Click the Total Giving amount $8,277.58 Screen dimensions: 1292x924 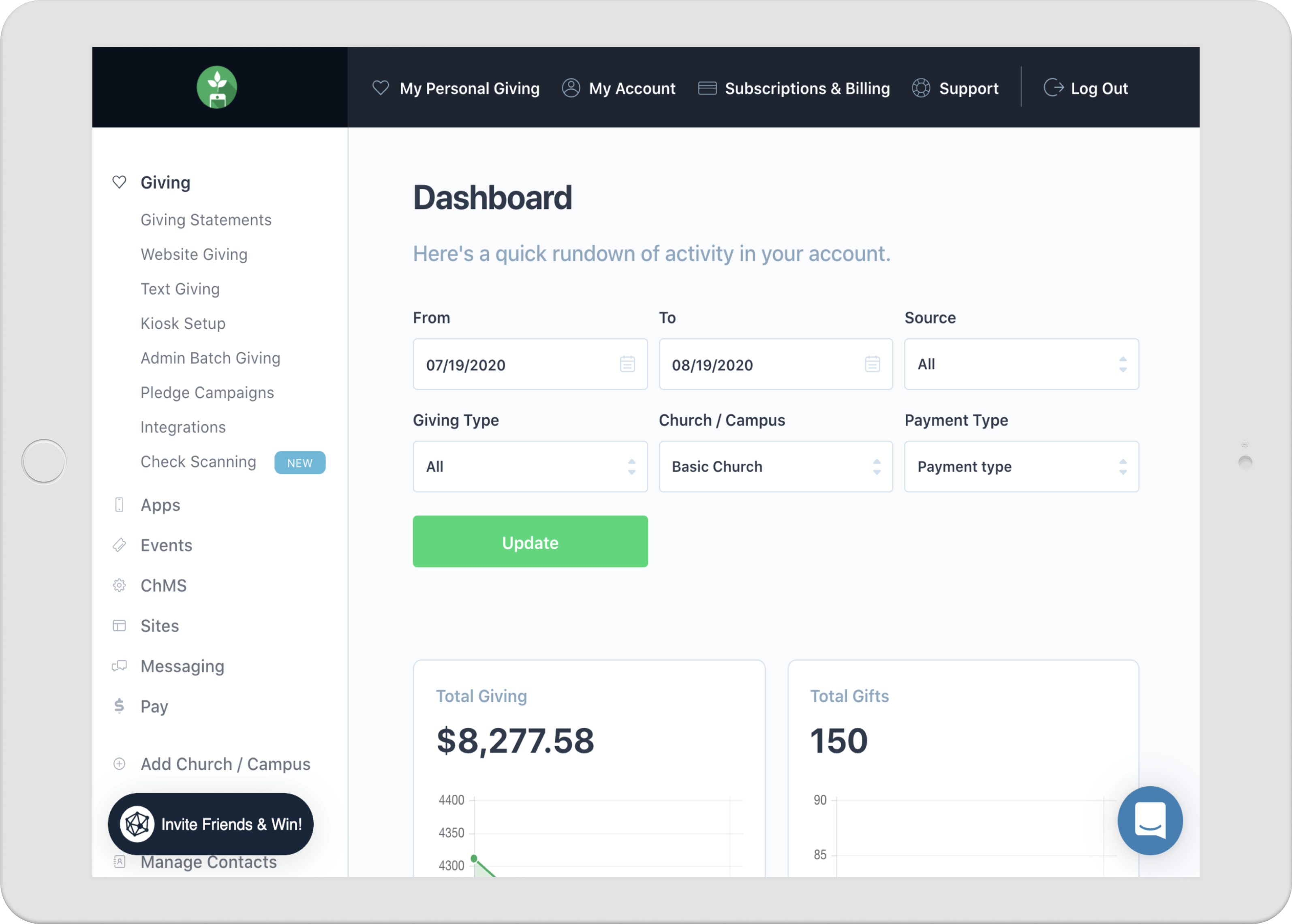(x=515, y=740)
